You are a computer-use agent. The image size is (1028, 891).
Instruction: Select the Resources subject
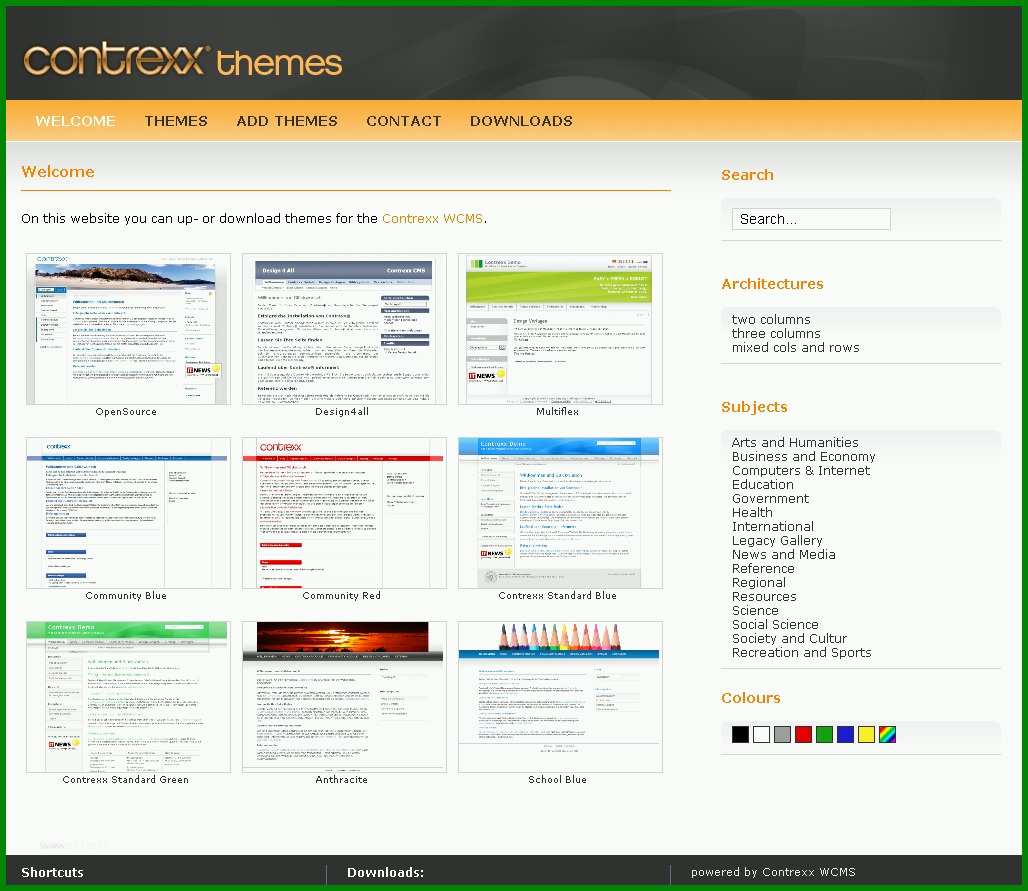[x=764, y=597]
